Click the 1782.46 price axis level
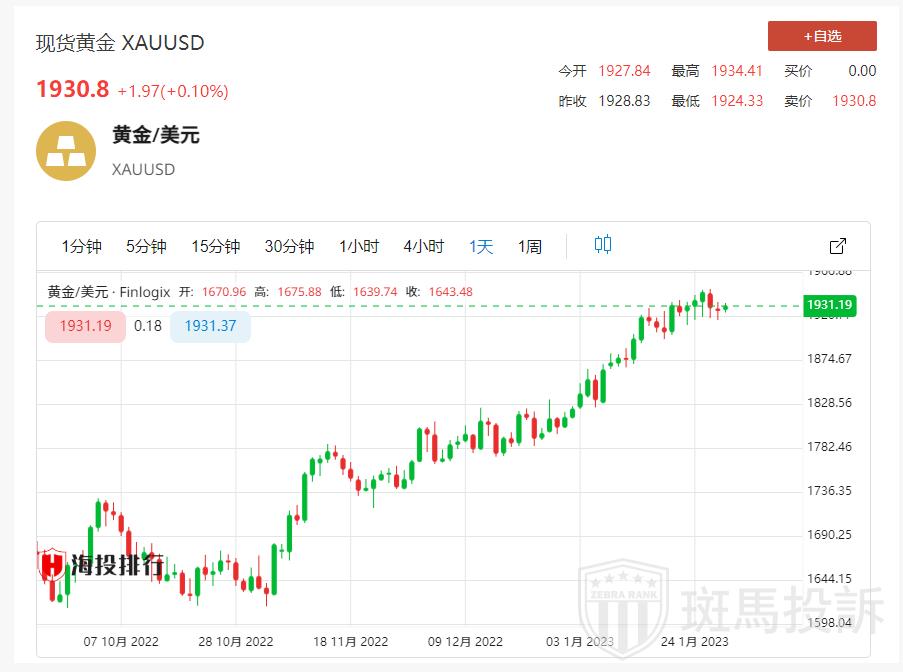 [x=829, y=446]
